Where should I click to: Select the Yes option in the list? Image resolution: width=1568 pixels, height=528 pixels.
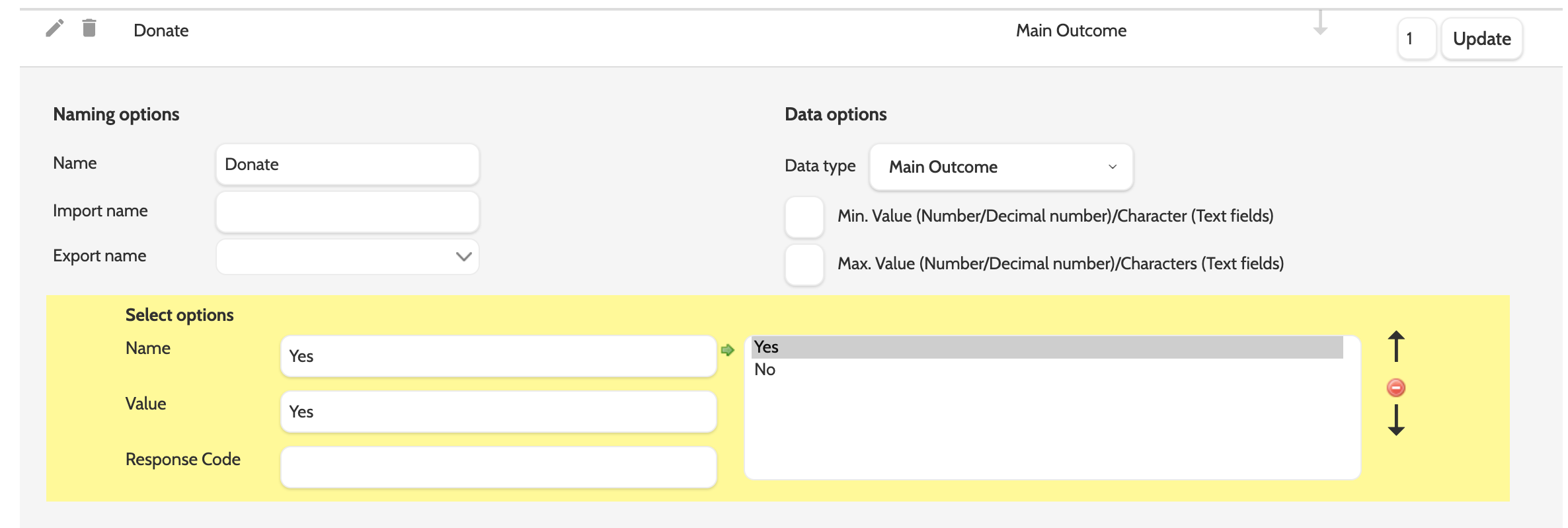pos(1047,347)
